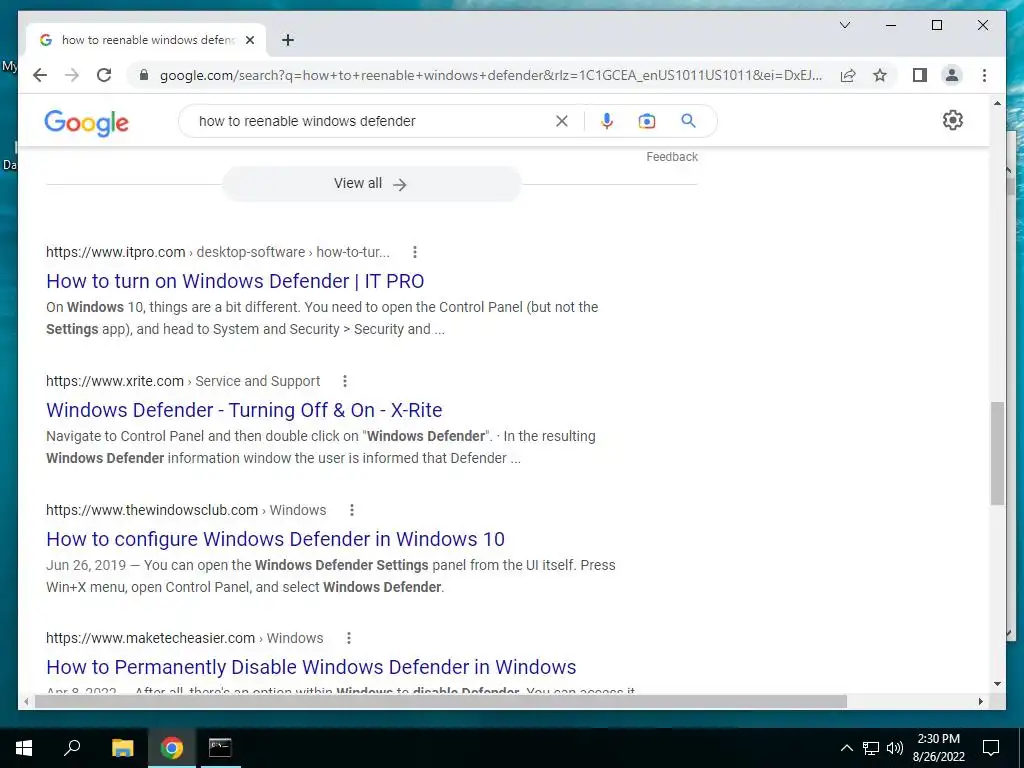Go back with the browser back arrow
The width and height of the screenshot is (1024, 768).
pyautogui.click(x=40, y=75)
